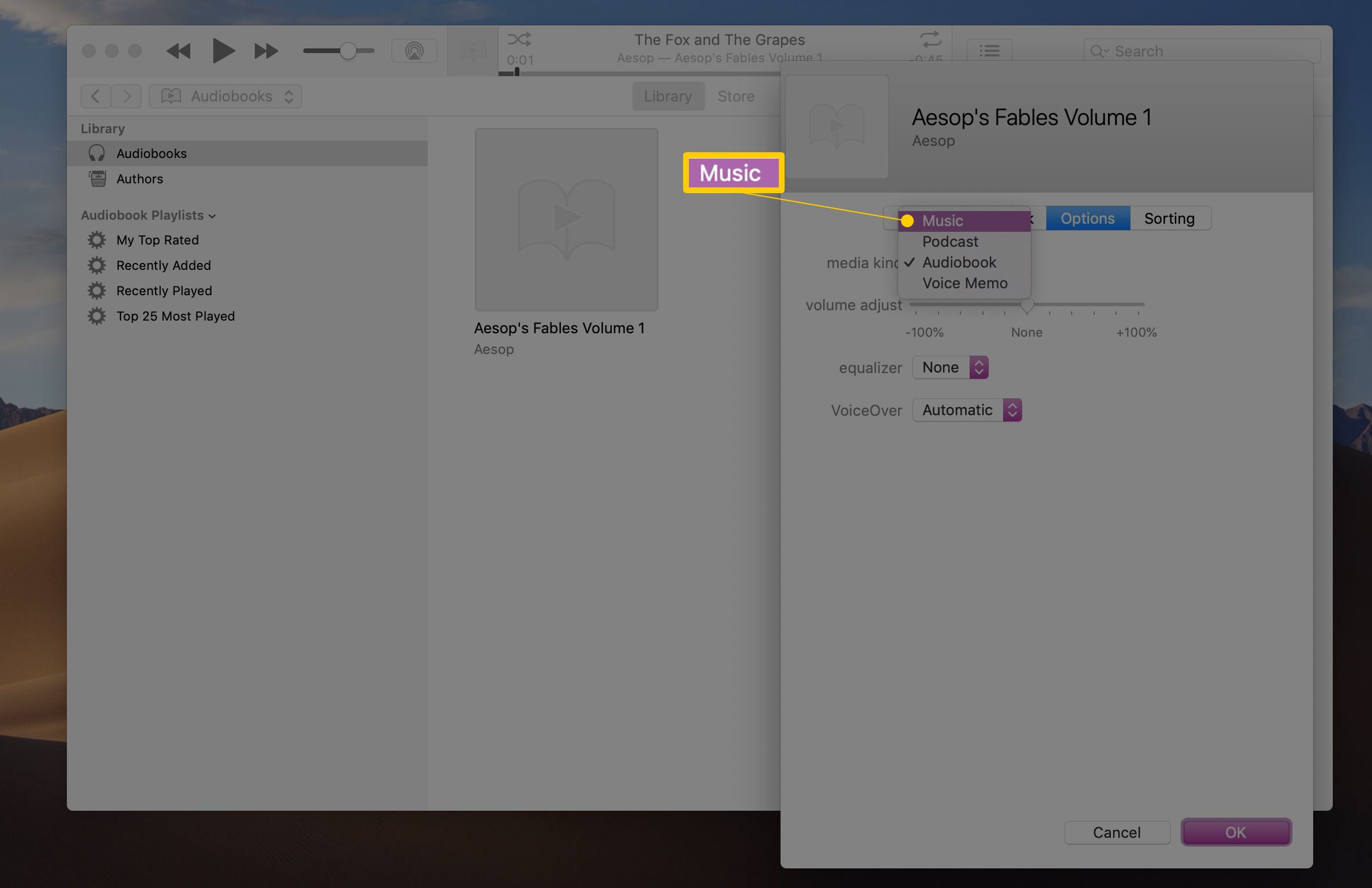Screen dimensions: 1372x888
Task: Click the Top 25 Most Played gear icon
Action: click(x=97, y=316)
